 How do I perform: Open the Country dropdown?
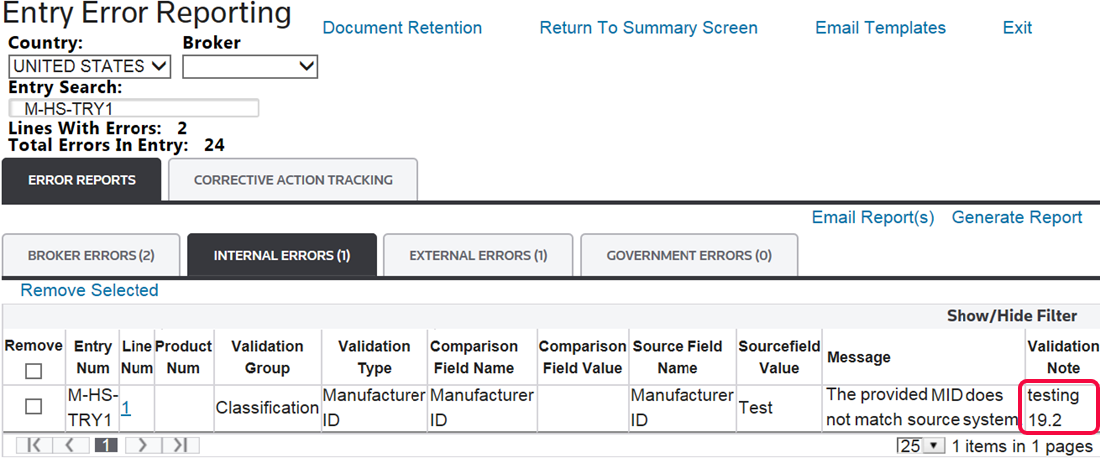[x=89, y=67]
